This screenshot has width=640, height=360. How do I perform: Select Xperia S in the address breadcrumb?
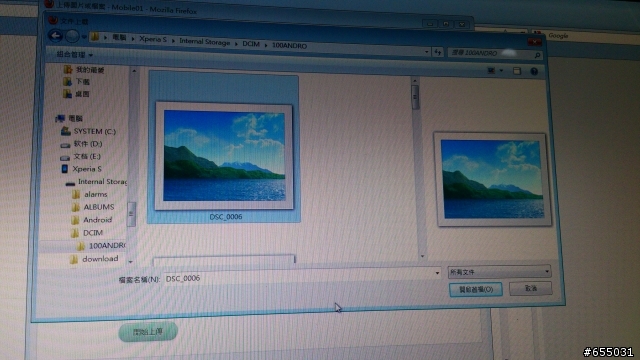(x=153, y=39)
